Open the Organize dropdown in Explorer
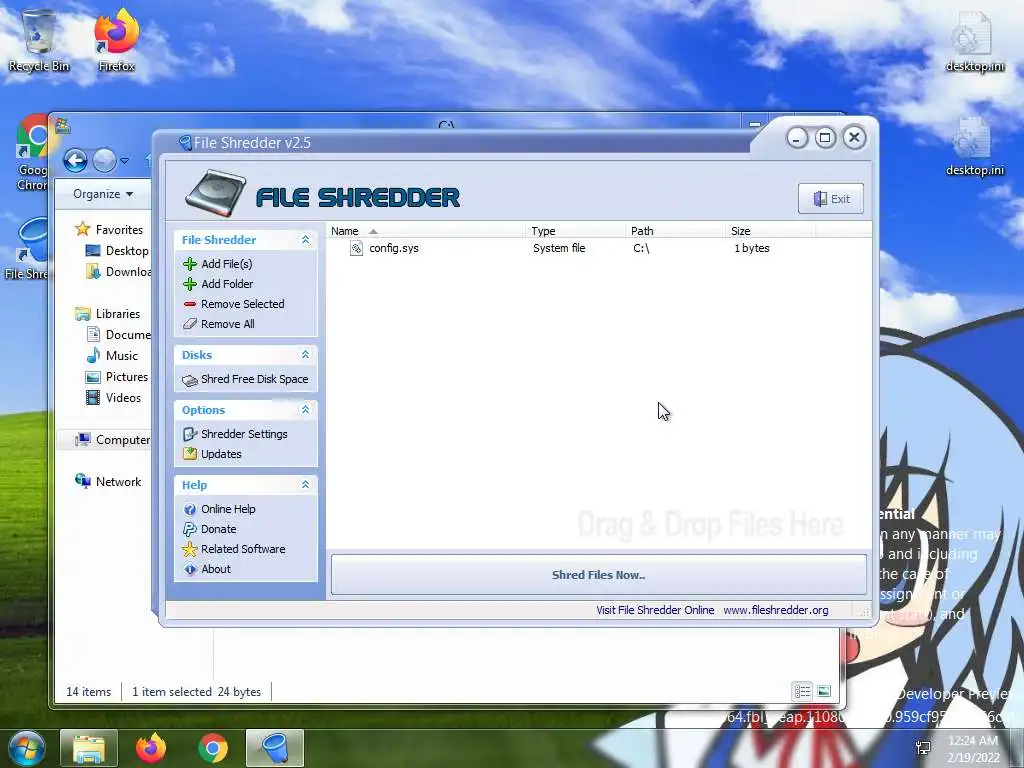Image resolution: width=1024 pixels, height=768 pixels. click(x=103, y=194)
